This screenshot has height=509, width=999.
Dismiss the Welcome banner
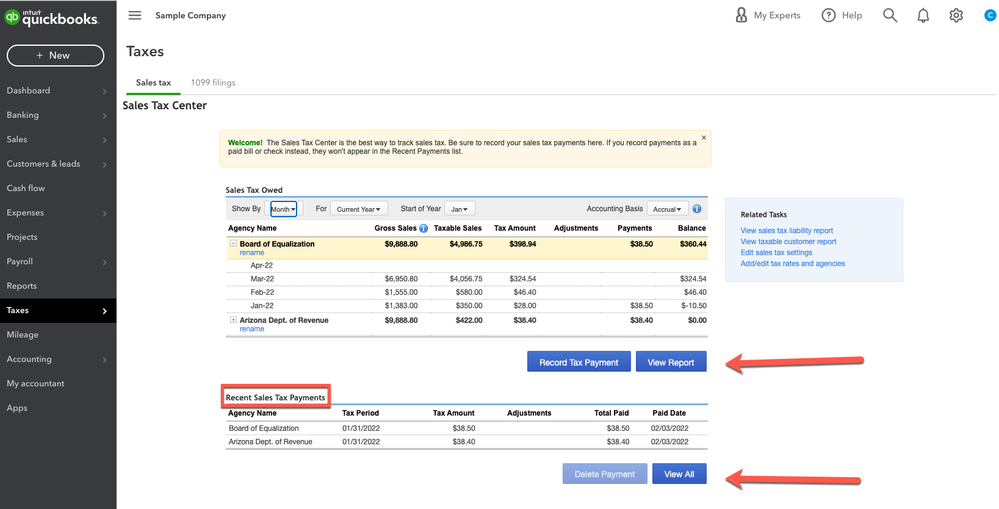704,138
